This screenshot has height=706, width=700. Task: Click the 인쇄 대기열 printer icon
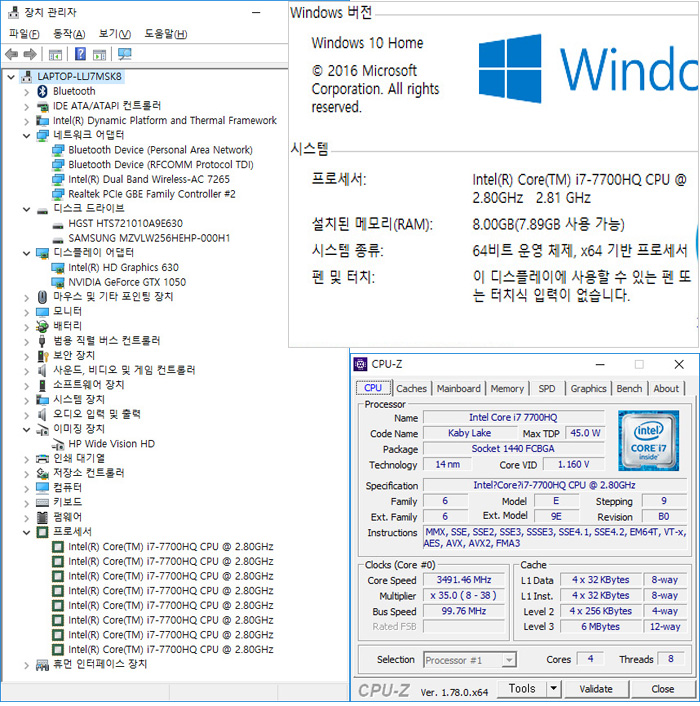pyautogui.click(x=42, y=459)
